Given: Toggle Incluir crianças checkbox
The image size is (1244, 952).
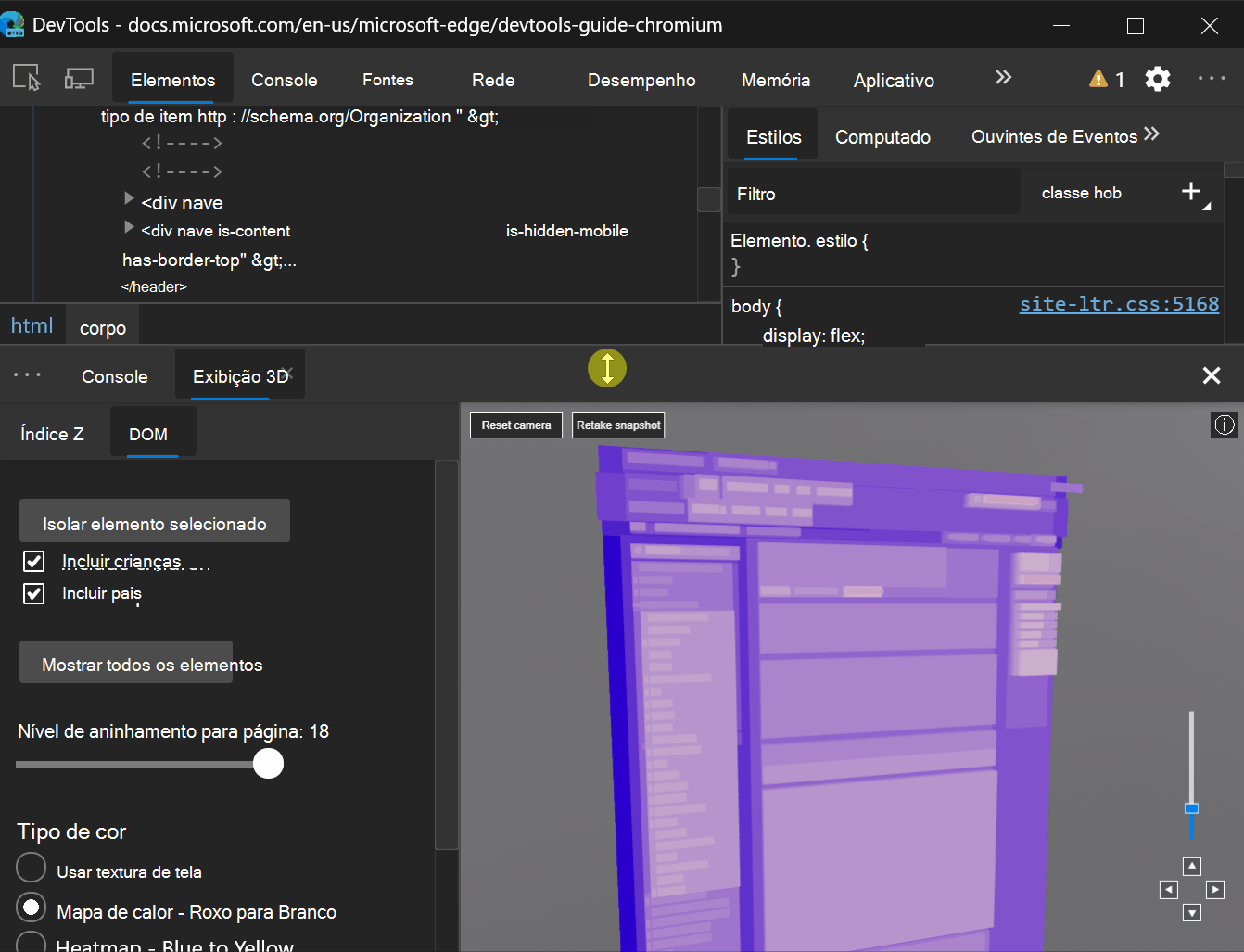Looking at the screenshot, I should (33, 561).
